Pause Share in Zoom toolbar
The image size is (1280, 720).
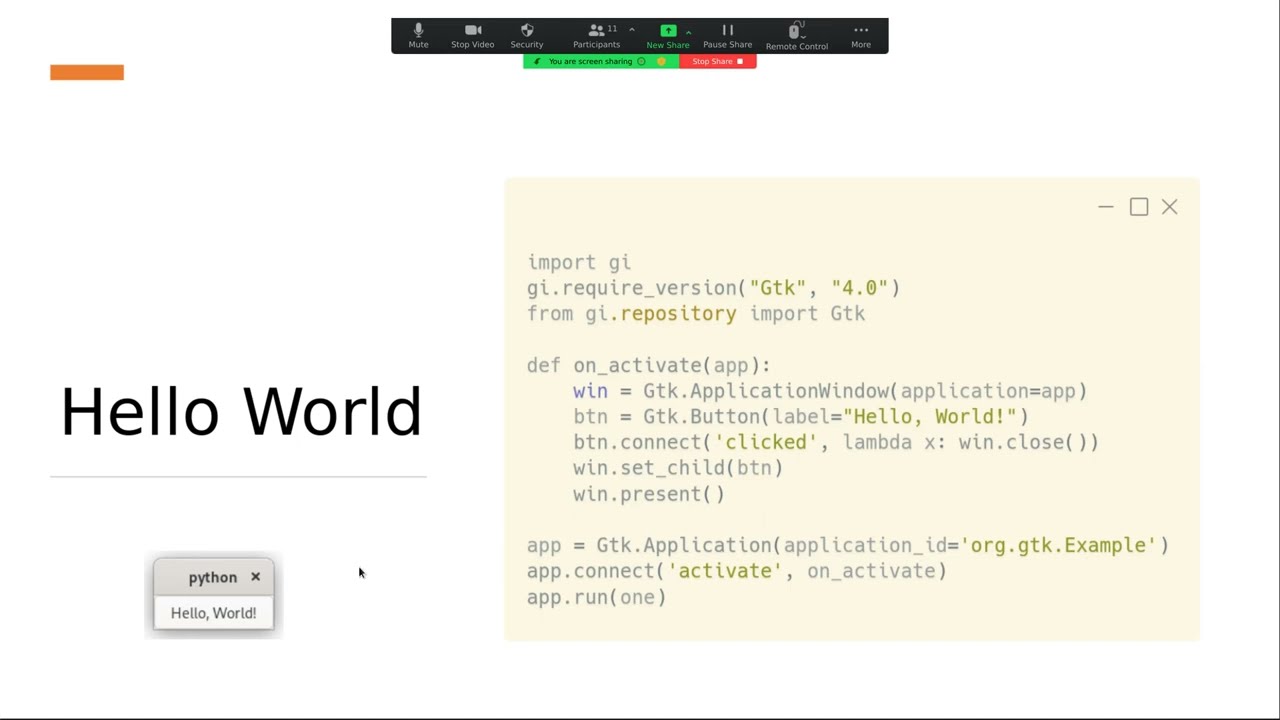[727, 36]
